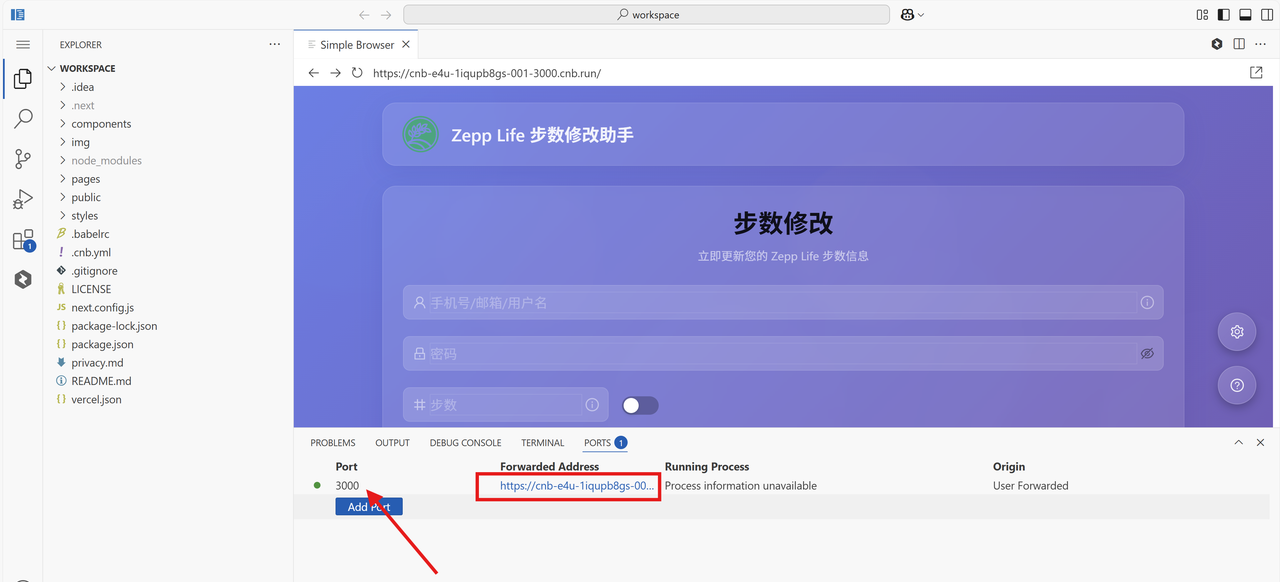1280x582 pixels.
Task: Click the hexagon icon in editor toolbar
Action: pyautogui.click(x=1217, y=44)
